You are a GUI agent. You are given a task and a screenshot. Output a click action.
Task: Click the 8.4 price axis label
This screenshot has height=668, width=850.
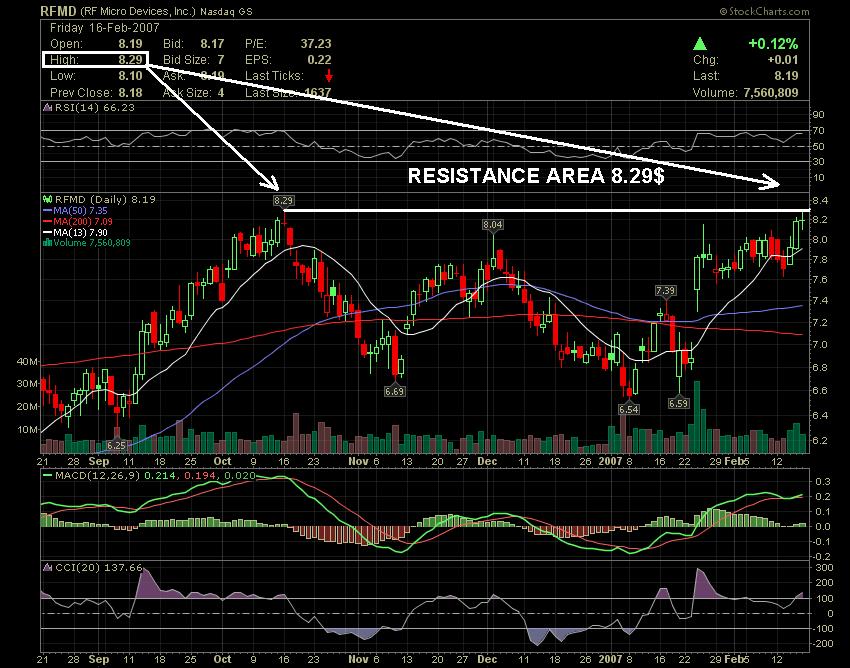[820, 201]
